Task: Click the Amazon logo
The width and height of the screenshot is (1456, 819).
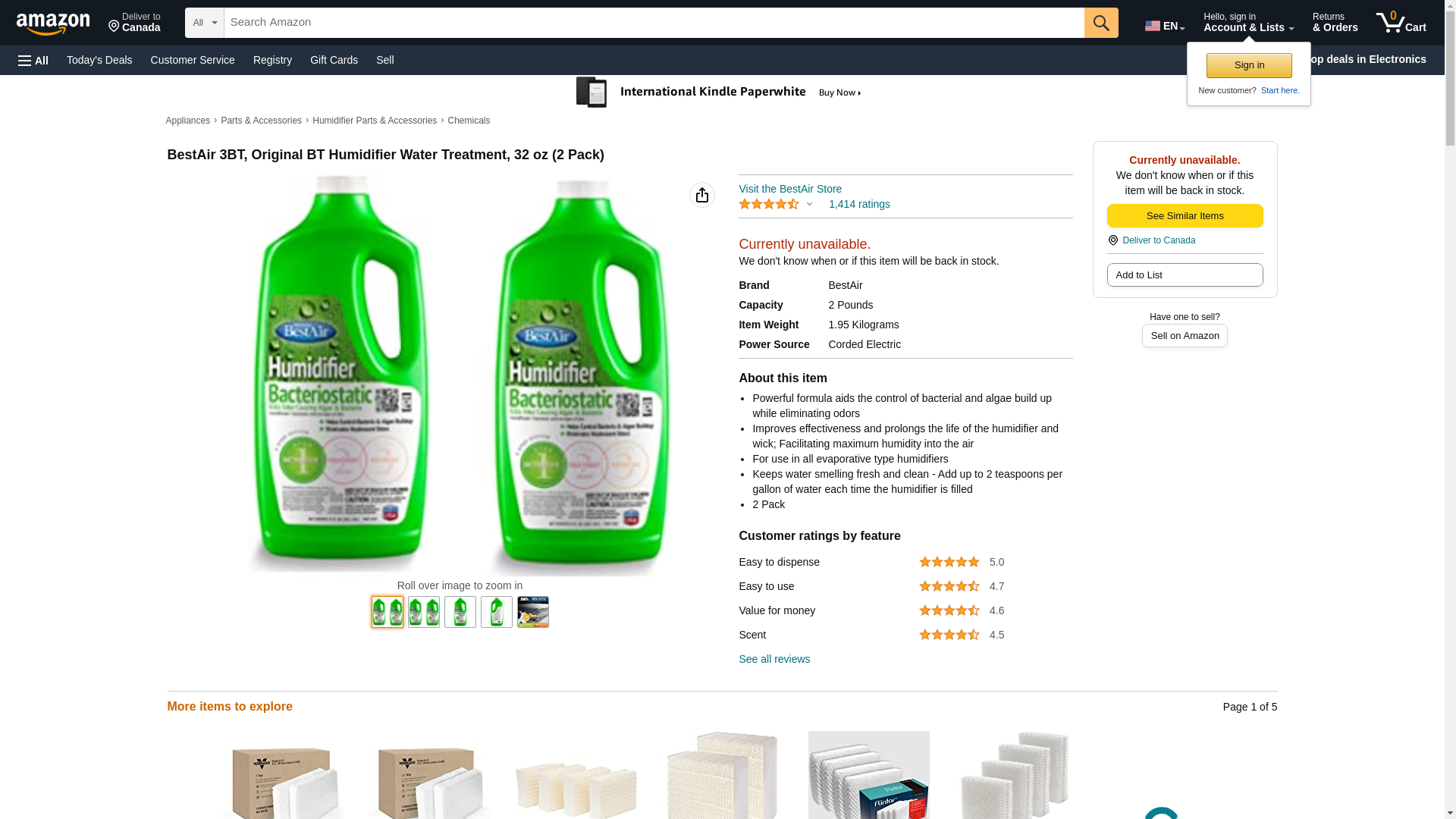Action: [x=53, y=24]
